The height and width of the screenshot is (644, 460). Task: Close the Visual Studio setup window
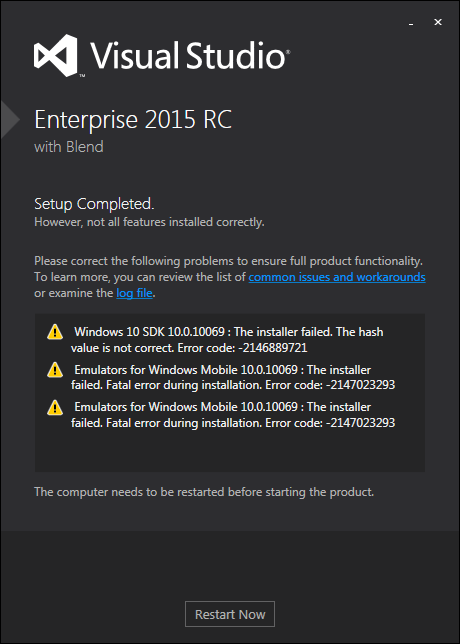coord(438,22)
